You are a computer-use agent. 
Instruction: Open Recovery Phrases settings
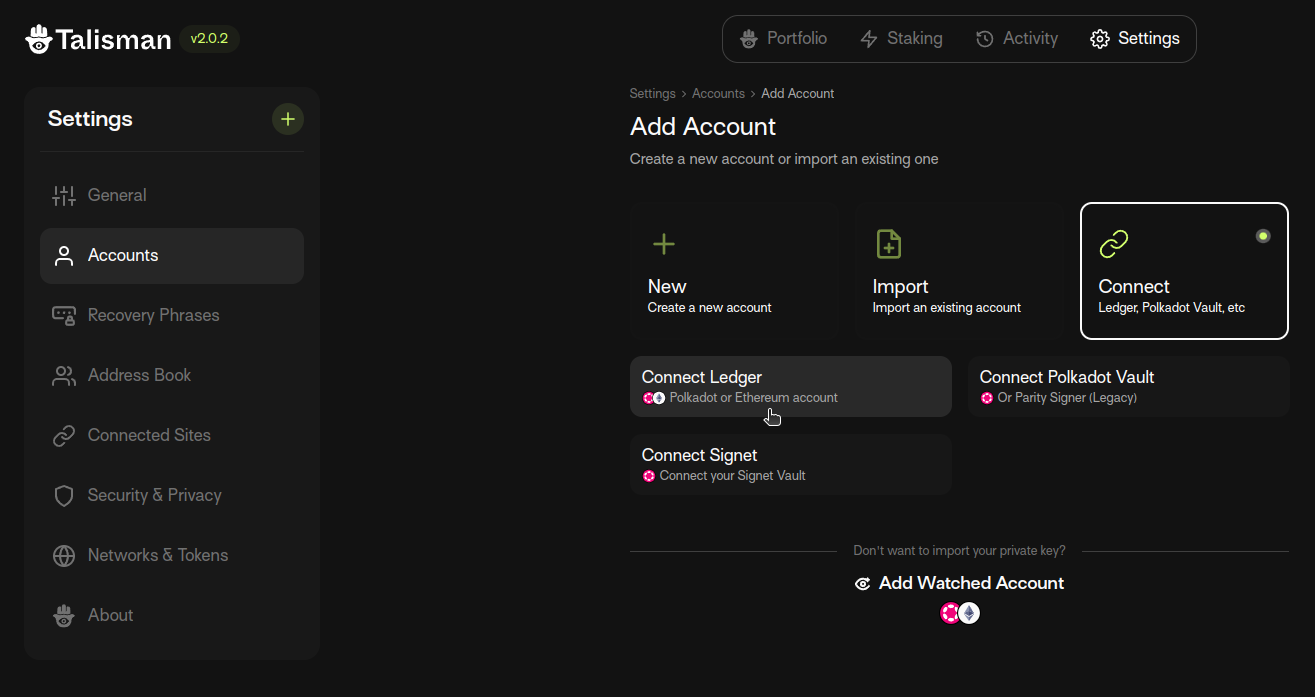click(x=172, y=316)
